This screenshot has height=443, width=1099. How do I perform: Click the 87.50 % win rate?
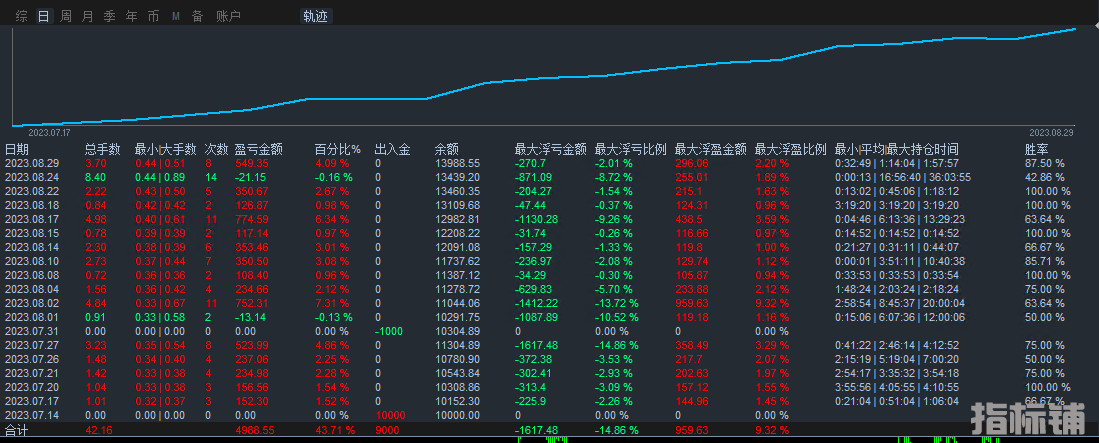pos(1044,163)
